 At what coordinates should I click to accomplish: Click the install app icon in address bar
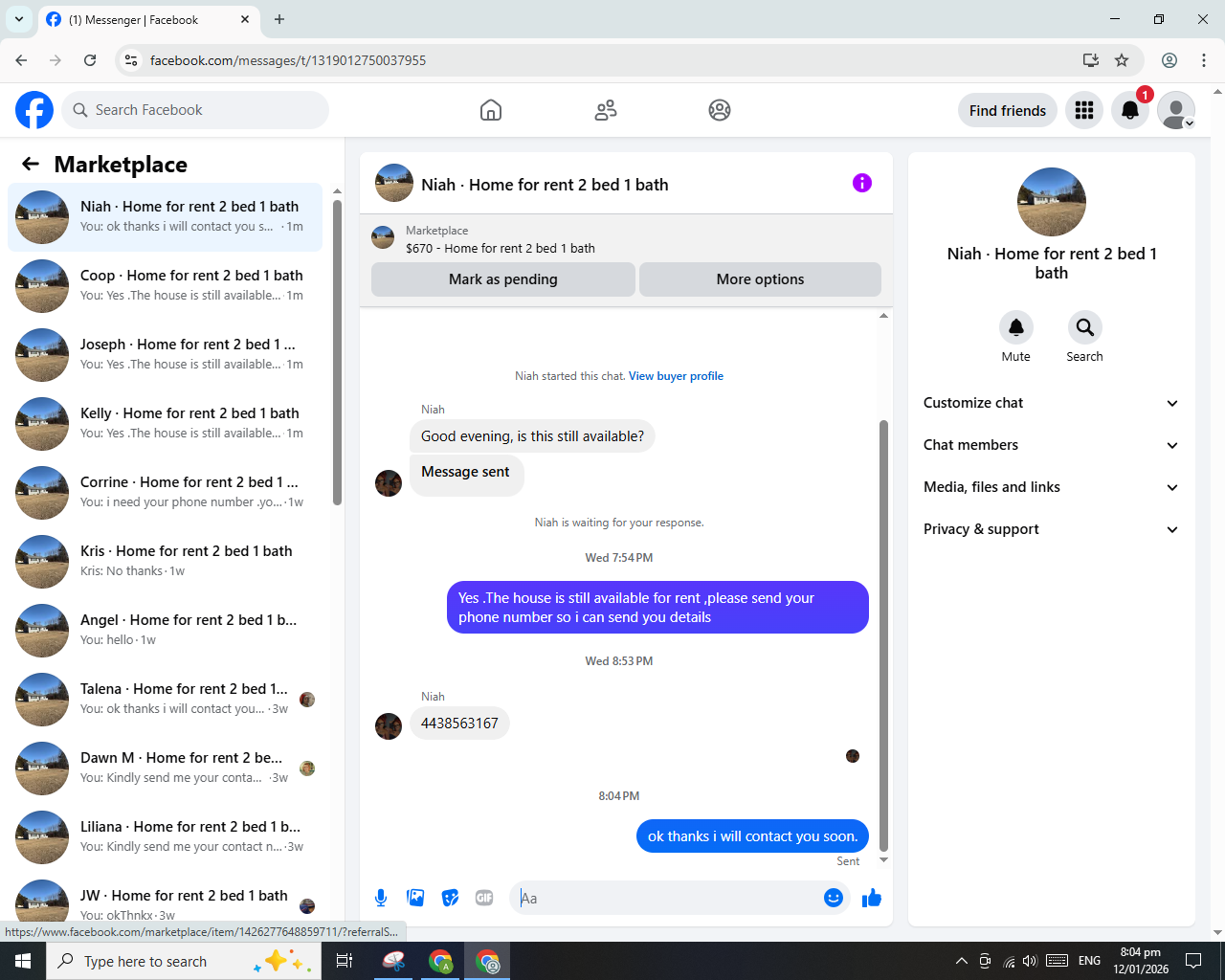[x=1091, y=60]
